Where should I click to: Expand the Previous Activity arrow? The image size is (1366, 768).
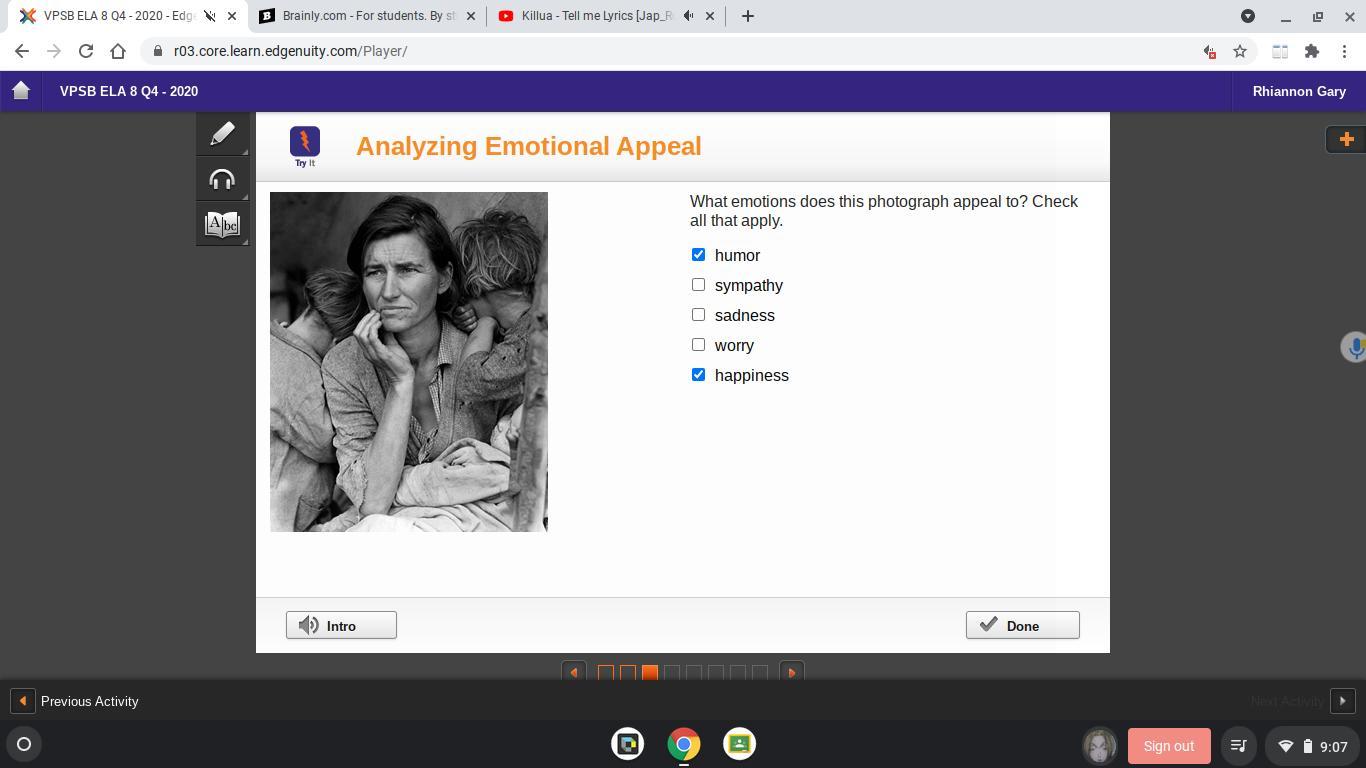click(22, 701)
